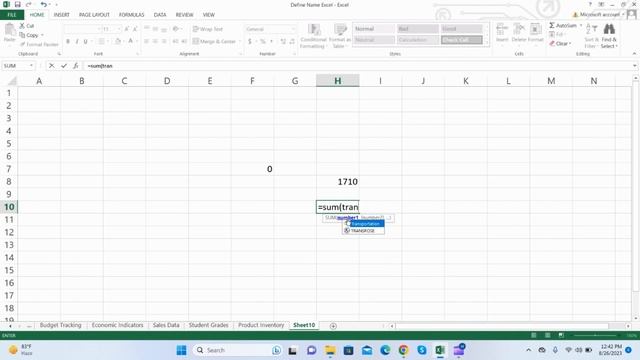The image size is (640, 360).
Task: Click the Undo arrow icon
Action: [x=43, y=4]
